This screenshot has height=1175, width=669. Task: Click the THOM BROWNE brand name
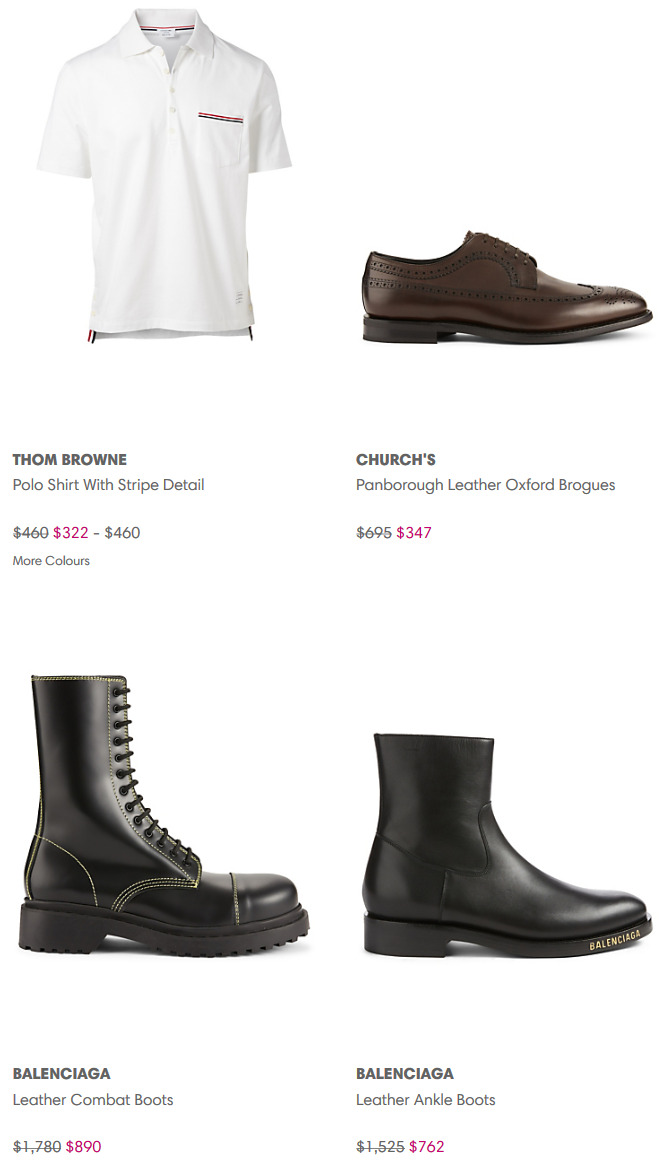pyautogui.click(x=70, y=459)
